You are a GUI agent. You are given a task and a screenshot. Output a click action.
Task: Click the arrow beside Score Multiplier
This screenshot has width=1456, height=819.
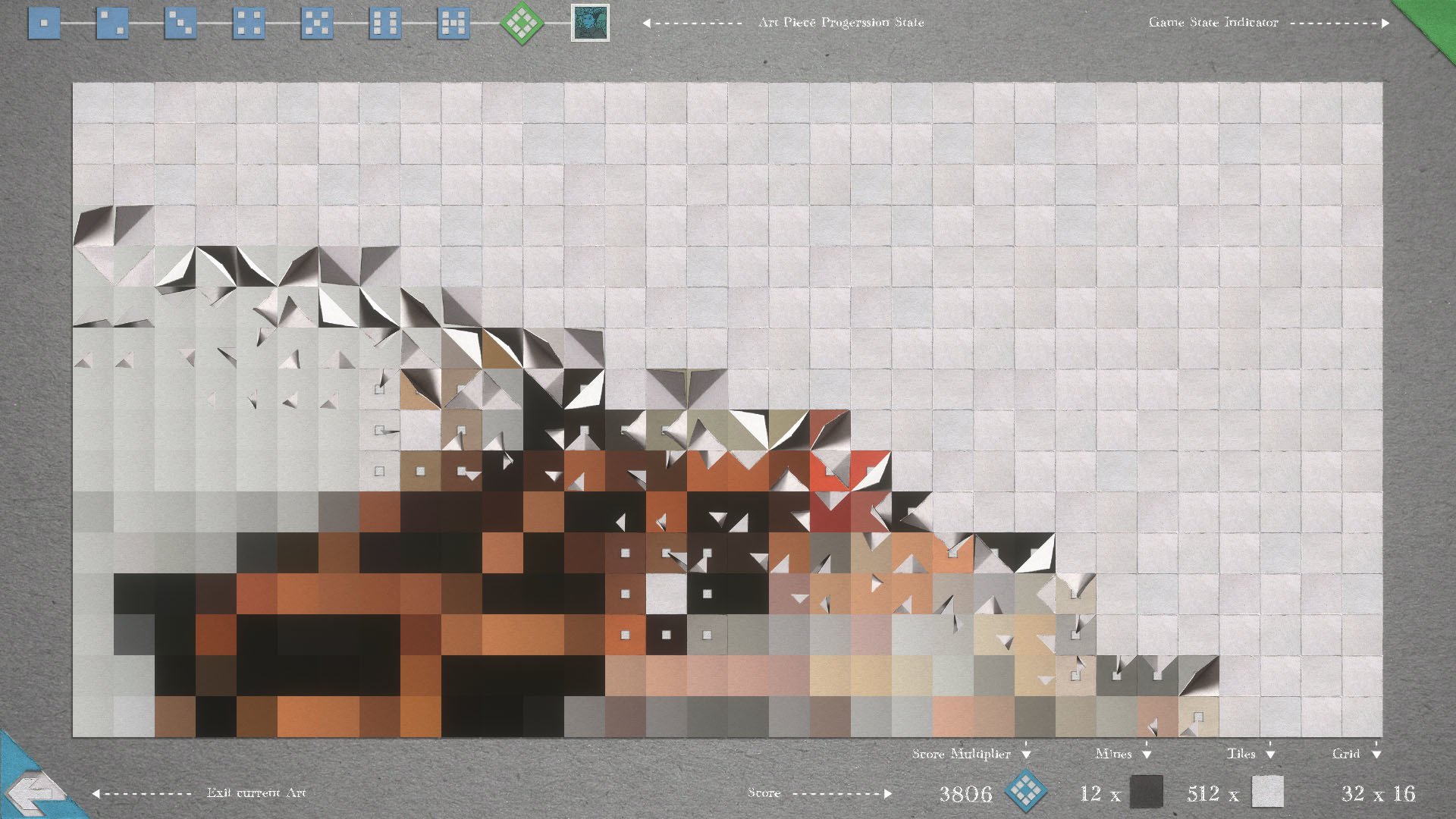(1027, 755)
